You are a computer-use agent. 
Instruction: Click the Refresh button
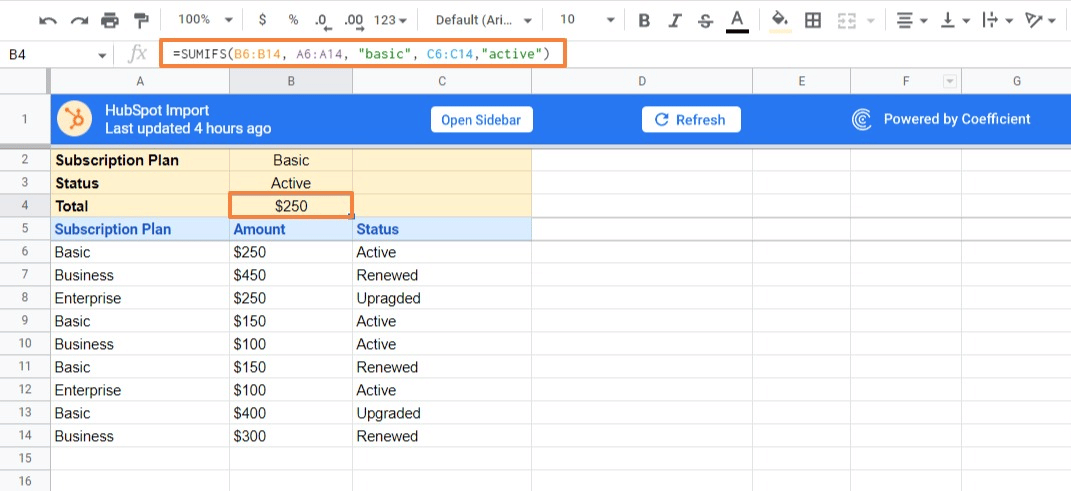tap(691, 120)
